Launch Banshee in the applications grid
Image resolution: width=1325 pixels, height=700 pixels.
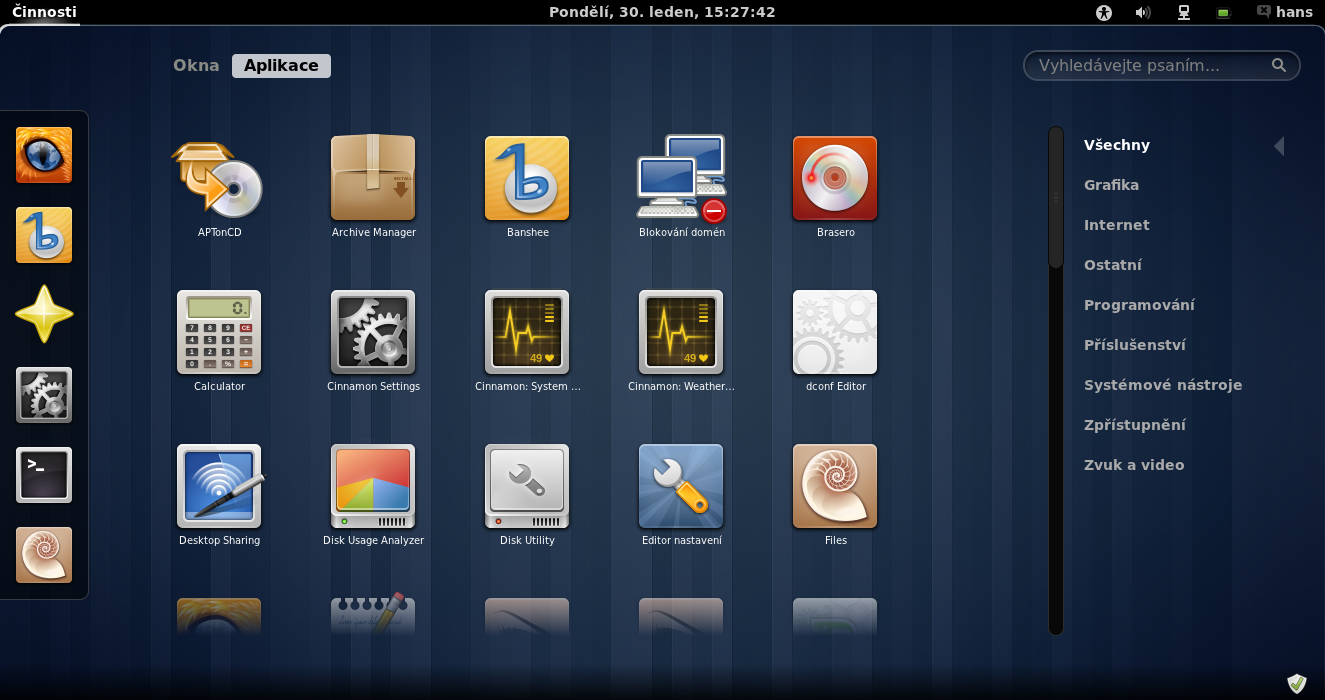click(x=527, y=187)
